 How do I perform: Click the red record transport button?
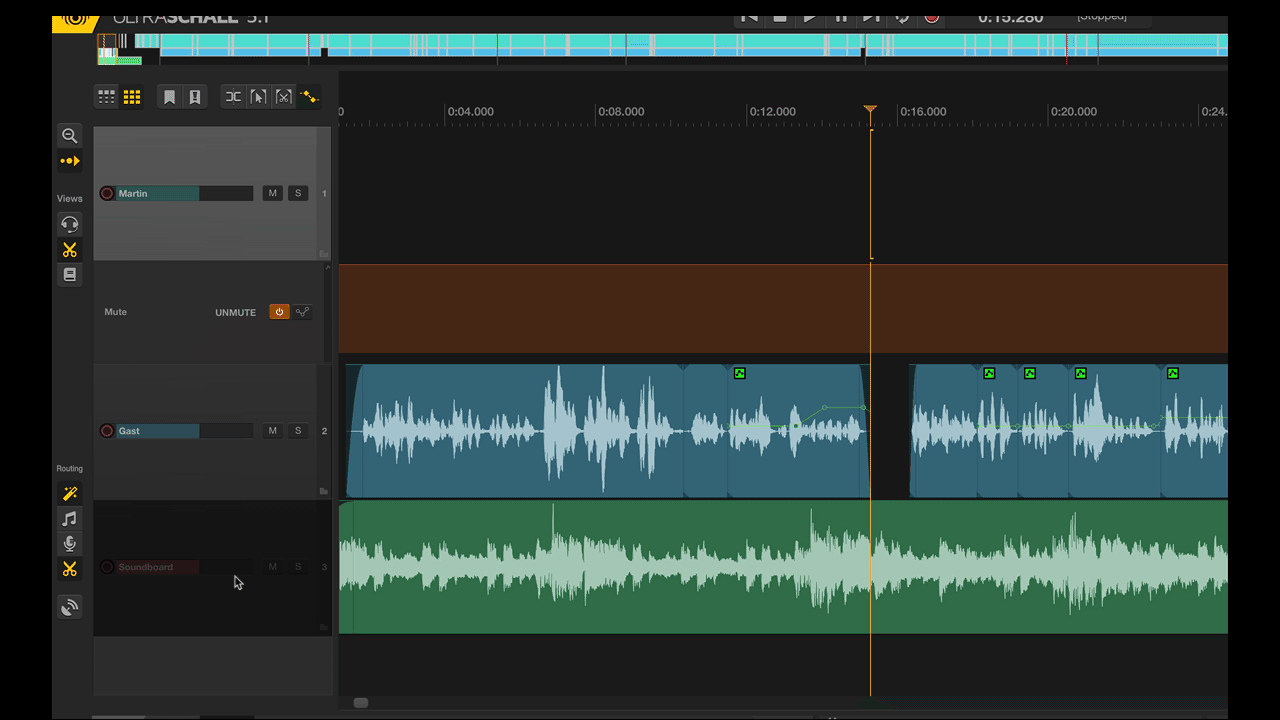click(x=932, y=17)
